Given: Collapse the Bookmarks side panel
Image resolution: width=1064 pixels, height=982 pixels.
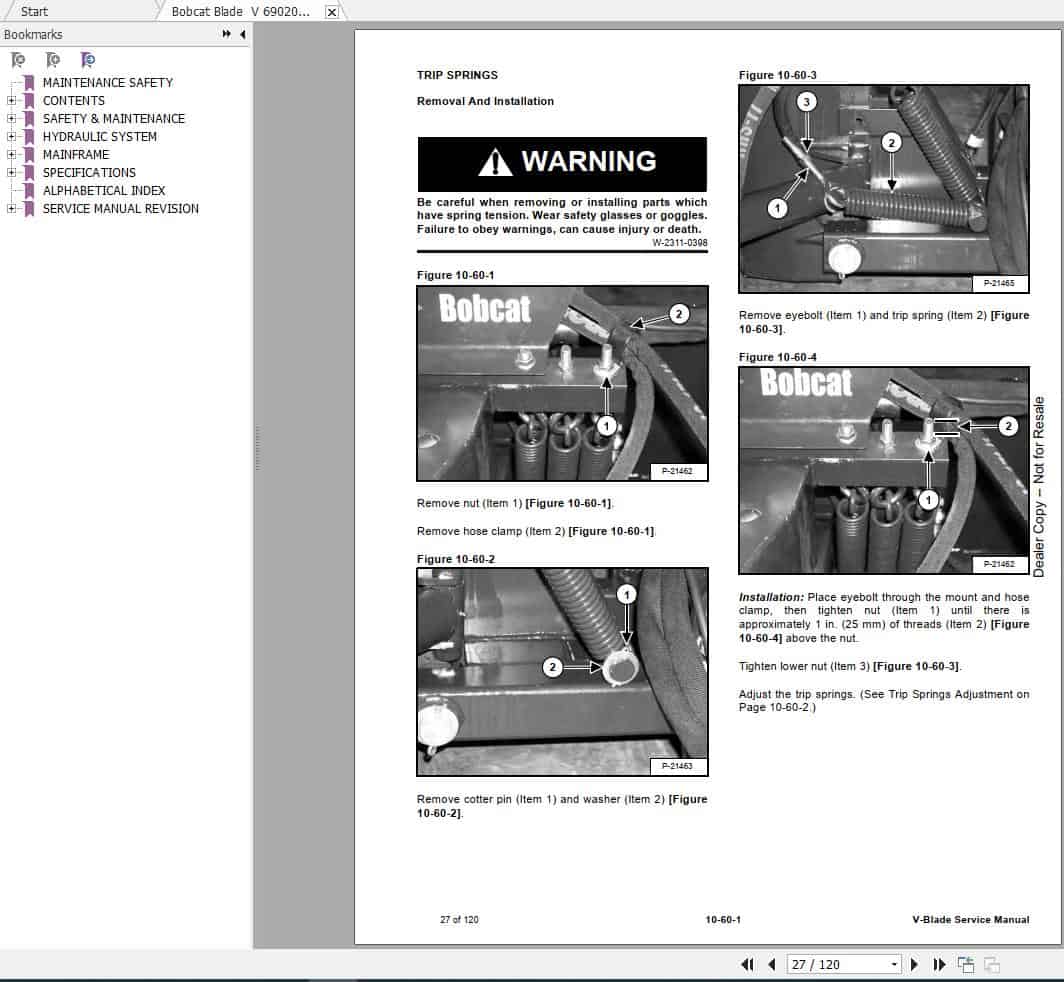Looking at the screenshot, I should (x=243, y=33).
